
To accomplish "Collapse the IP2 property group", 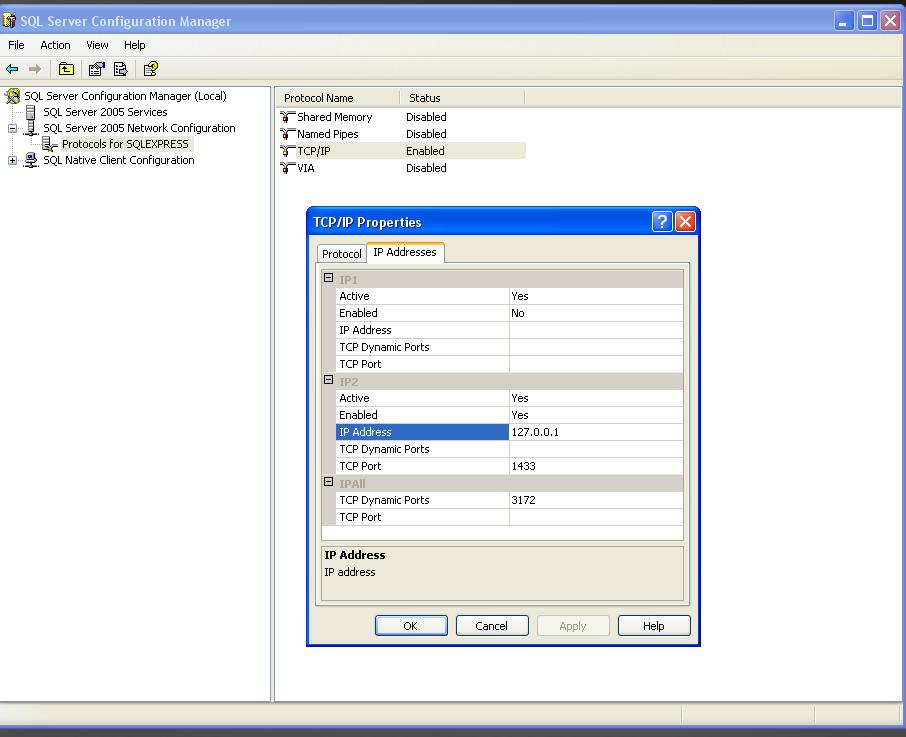I will pyautogui.click(x=328, y=379).
